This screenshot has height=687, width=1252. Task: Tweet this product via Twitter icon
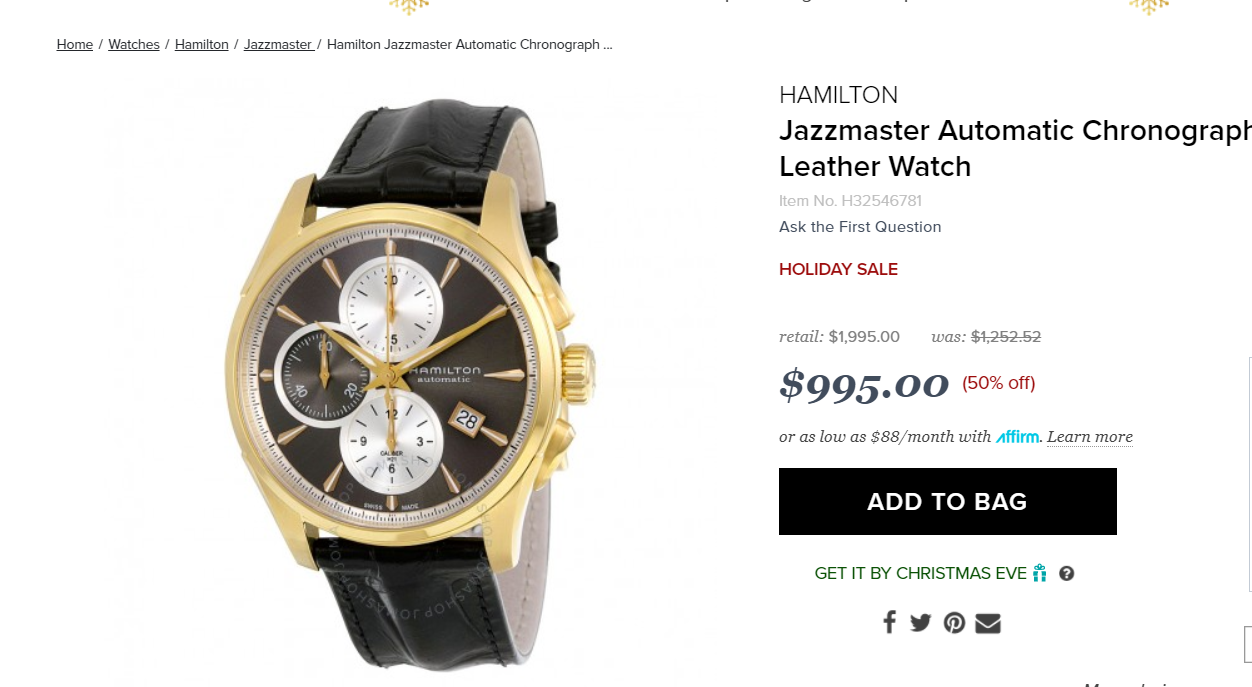pyautogui.click(x=921, y=623)
